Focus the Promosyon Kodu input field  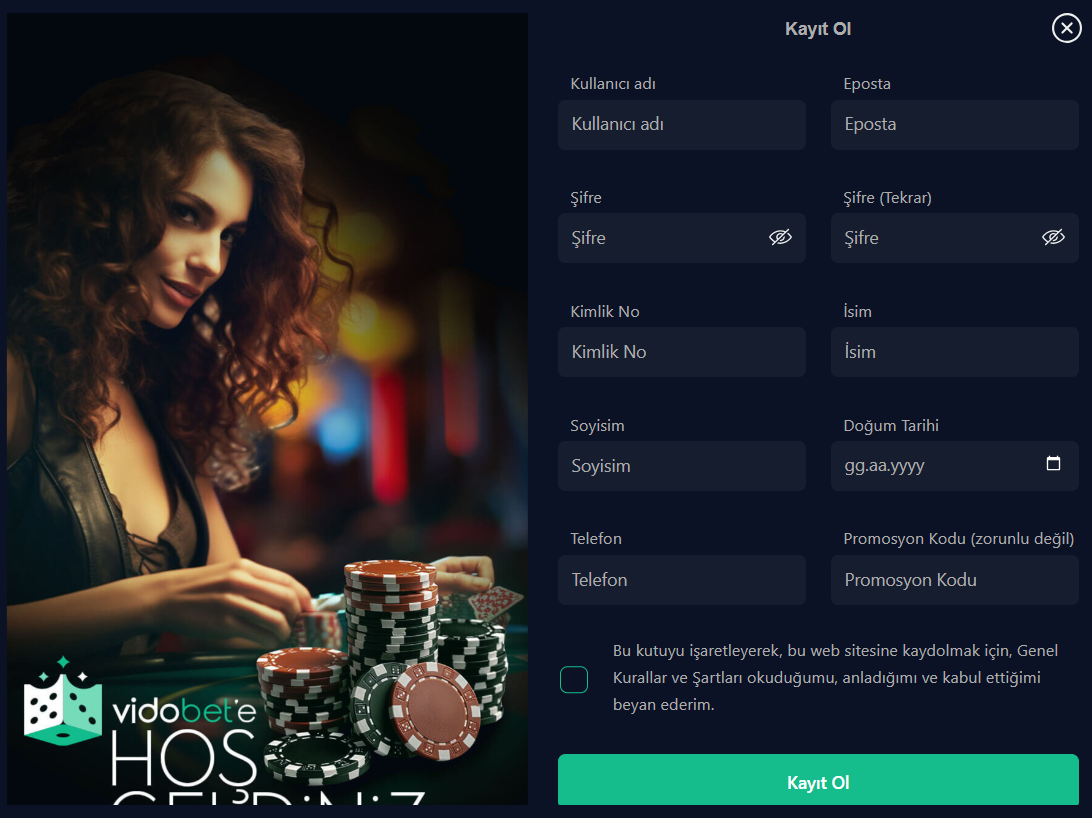(x=955, y=580)
